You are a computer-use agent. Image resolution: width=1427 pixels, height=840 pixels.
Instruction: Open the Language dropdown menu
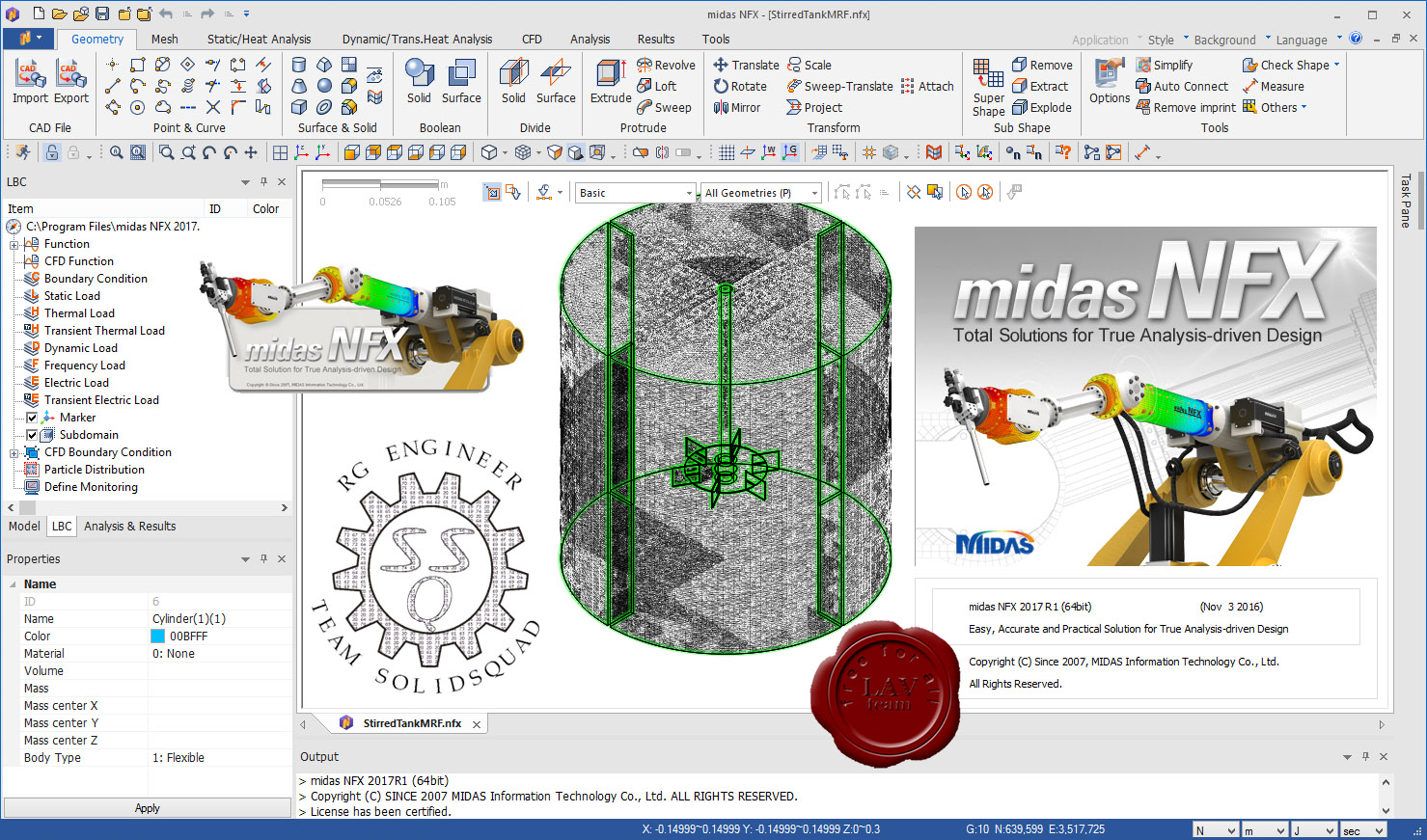[x=1308, y=40]
